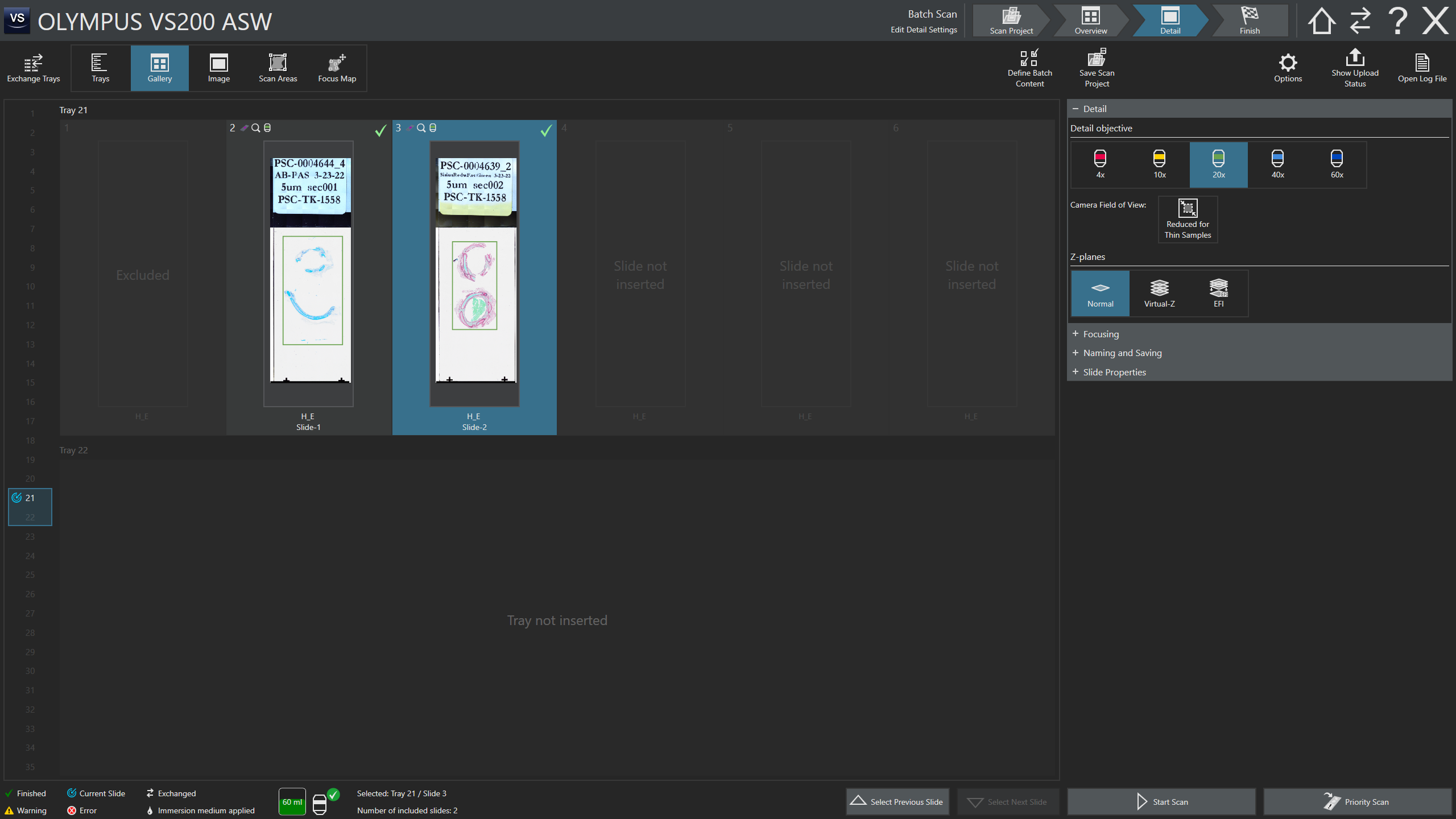The height and width of the screenshot is (819, 1456).
Task: Click the Start Scan button
Action: click(1161, 802)
